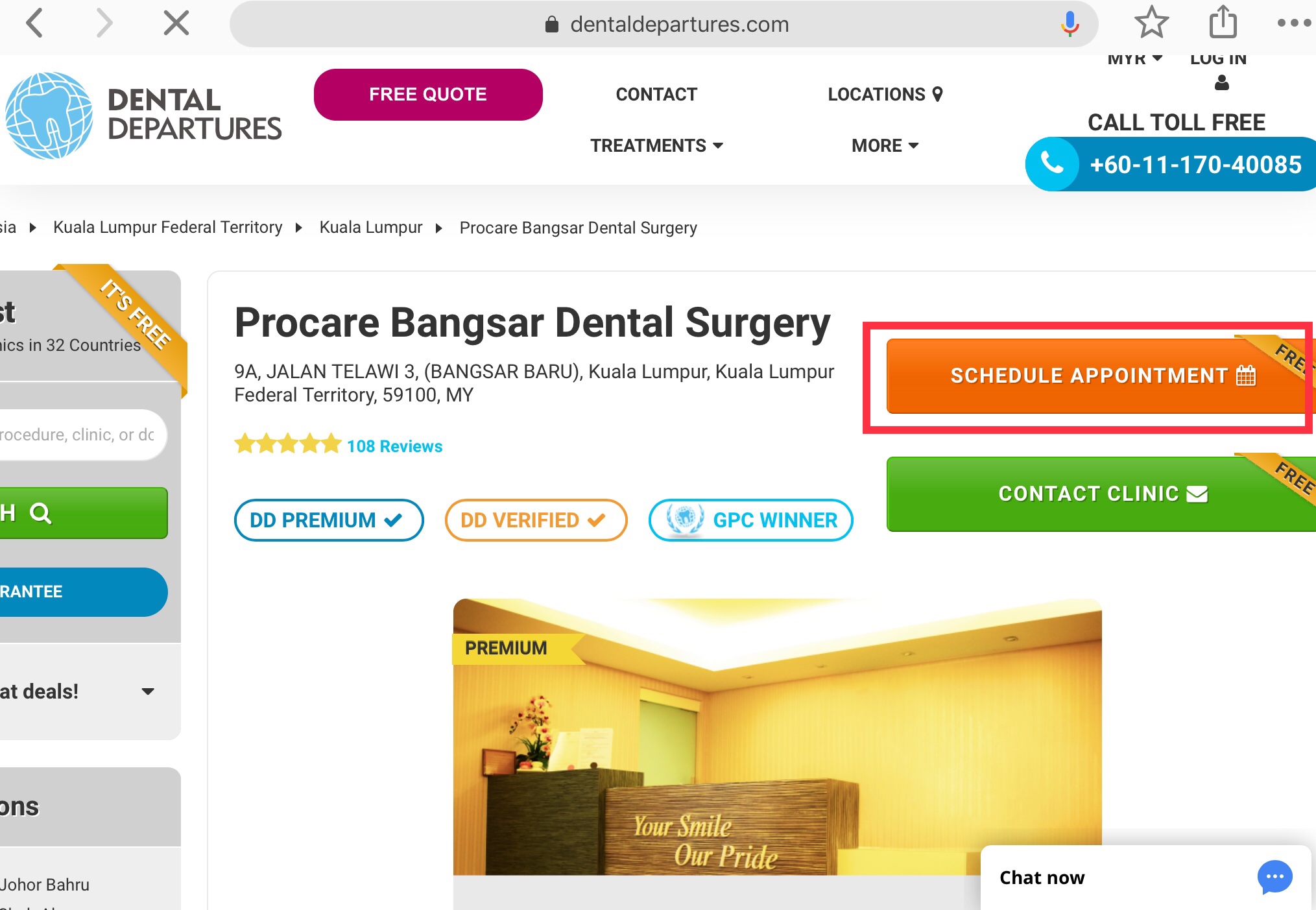Bookmark page with the star icon
Viewport: 1316px width, 910px height.
point(1151,22)
